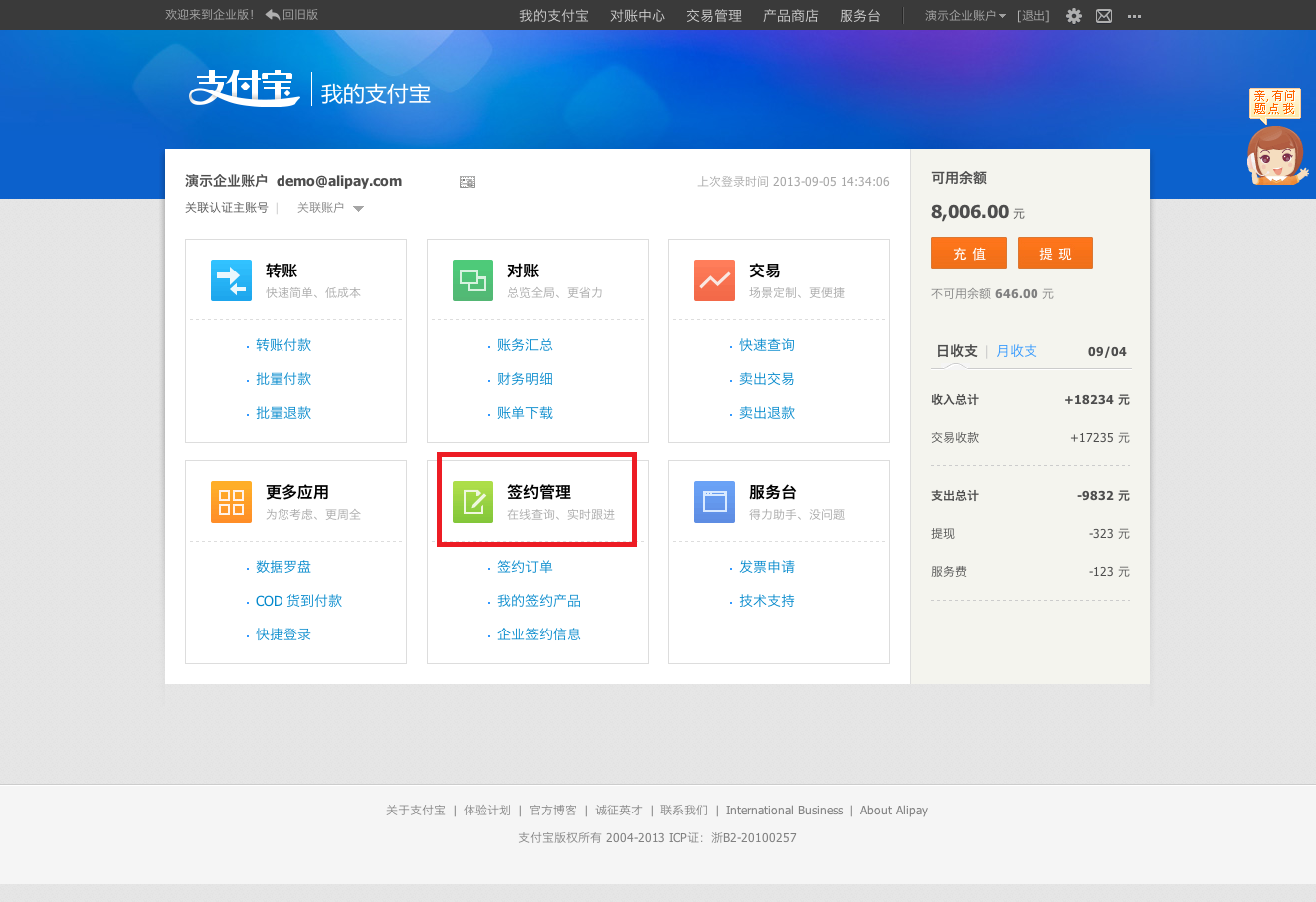1316x902 pixels.
Task: Expand 演示企业账户 account dropdown in top bar
Action: point(965,16)
